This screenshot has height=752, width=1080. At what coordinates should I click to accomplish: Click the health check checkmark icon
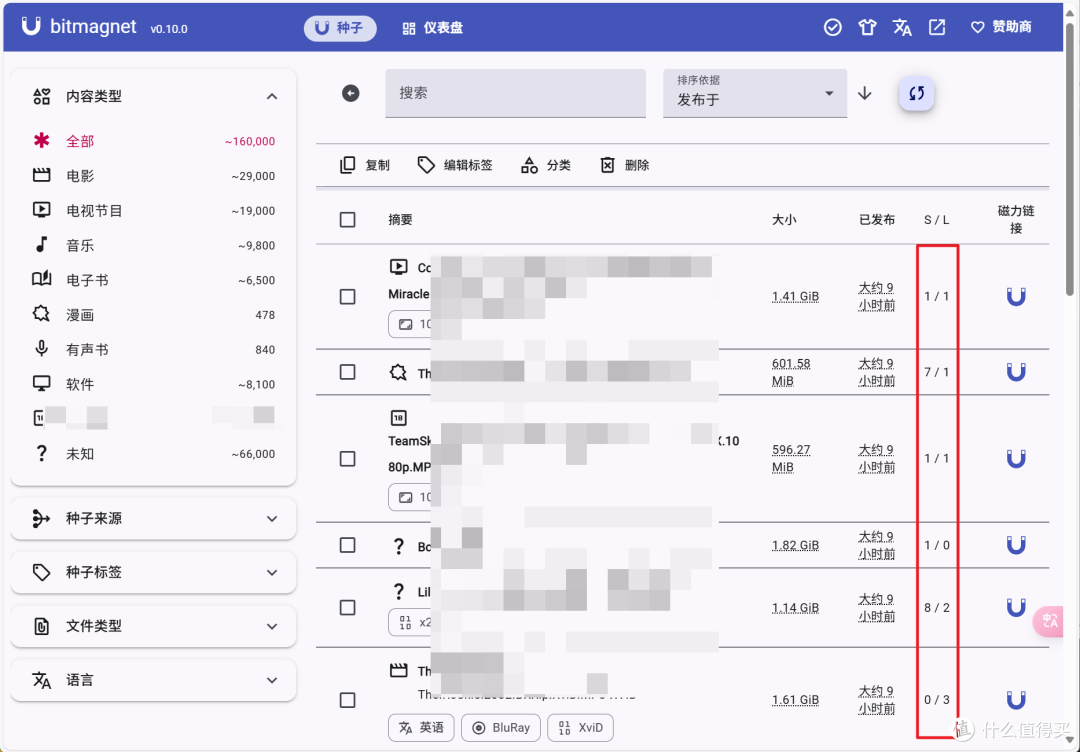coord(833,28)
